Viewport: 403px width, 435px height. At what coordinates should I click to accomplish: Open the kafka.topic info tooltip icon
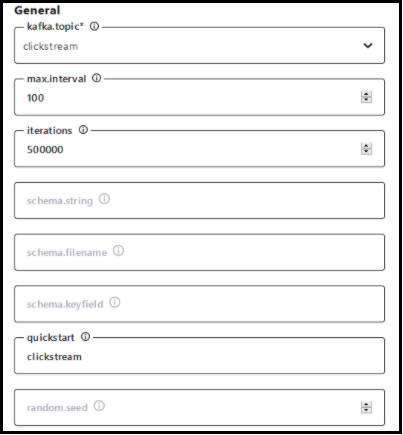click(95, 26)
